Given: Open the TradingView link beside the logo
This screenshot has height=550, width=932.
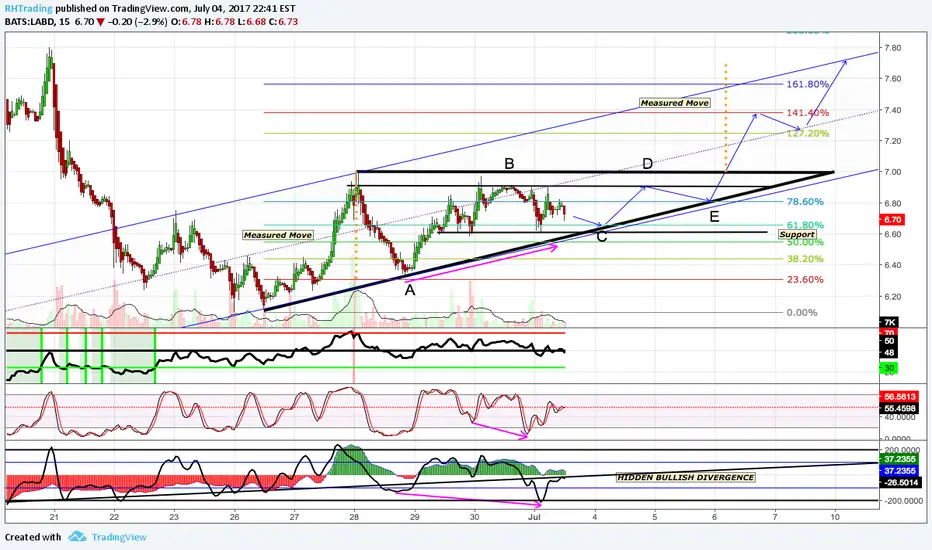Looking at the screenshot, I should pyautogui.click(x=119, y=537).
